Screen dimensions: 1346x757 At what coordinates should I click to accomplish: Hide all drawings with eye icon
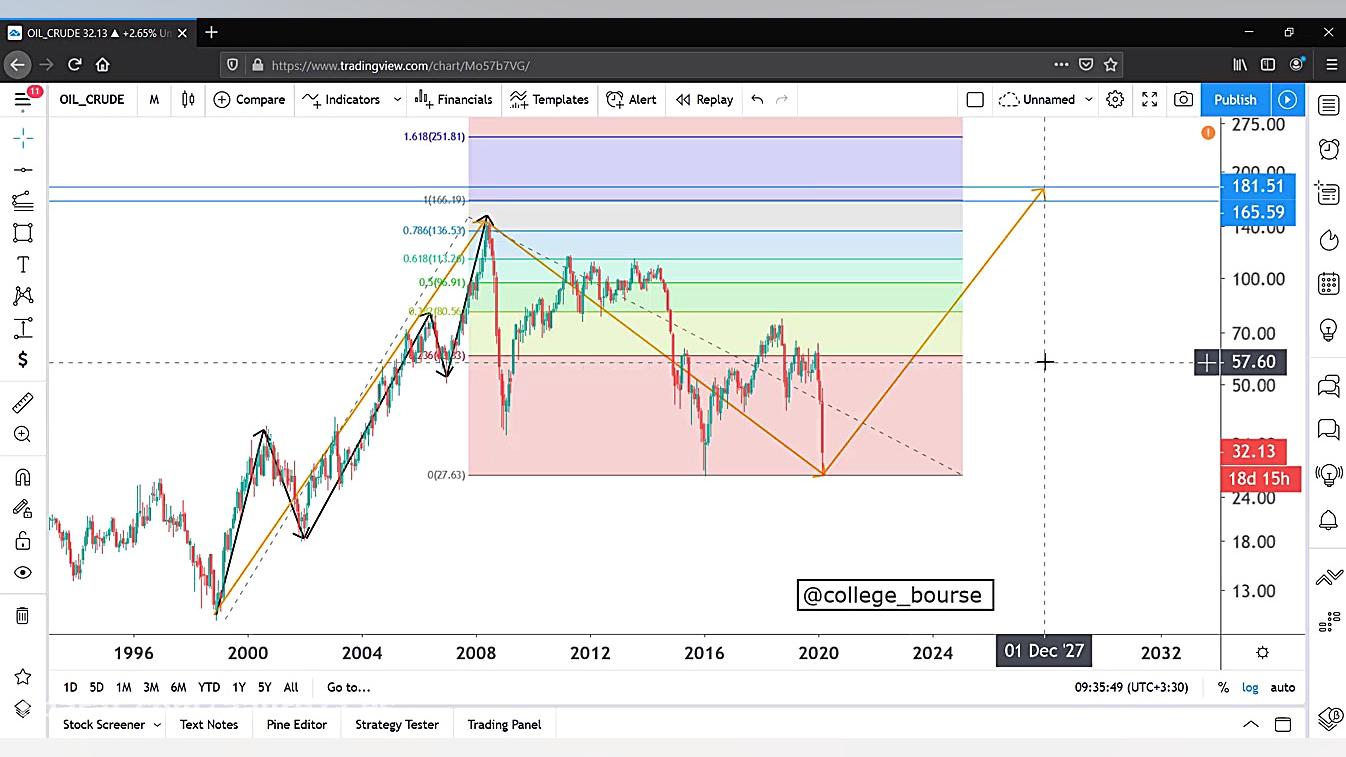pos(23,573)
